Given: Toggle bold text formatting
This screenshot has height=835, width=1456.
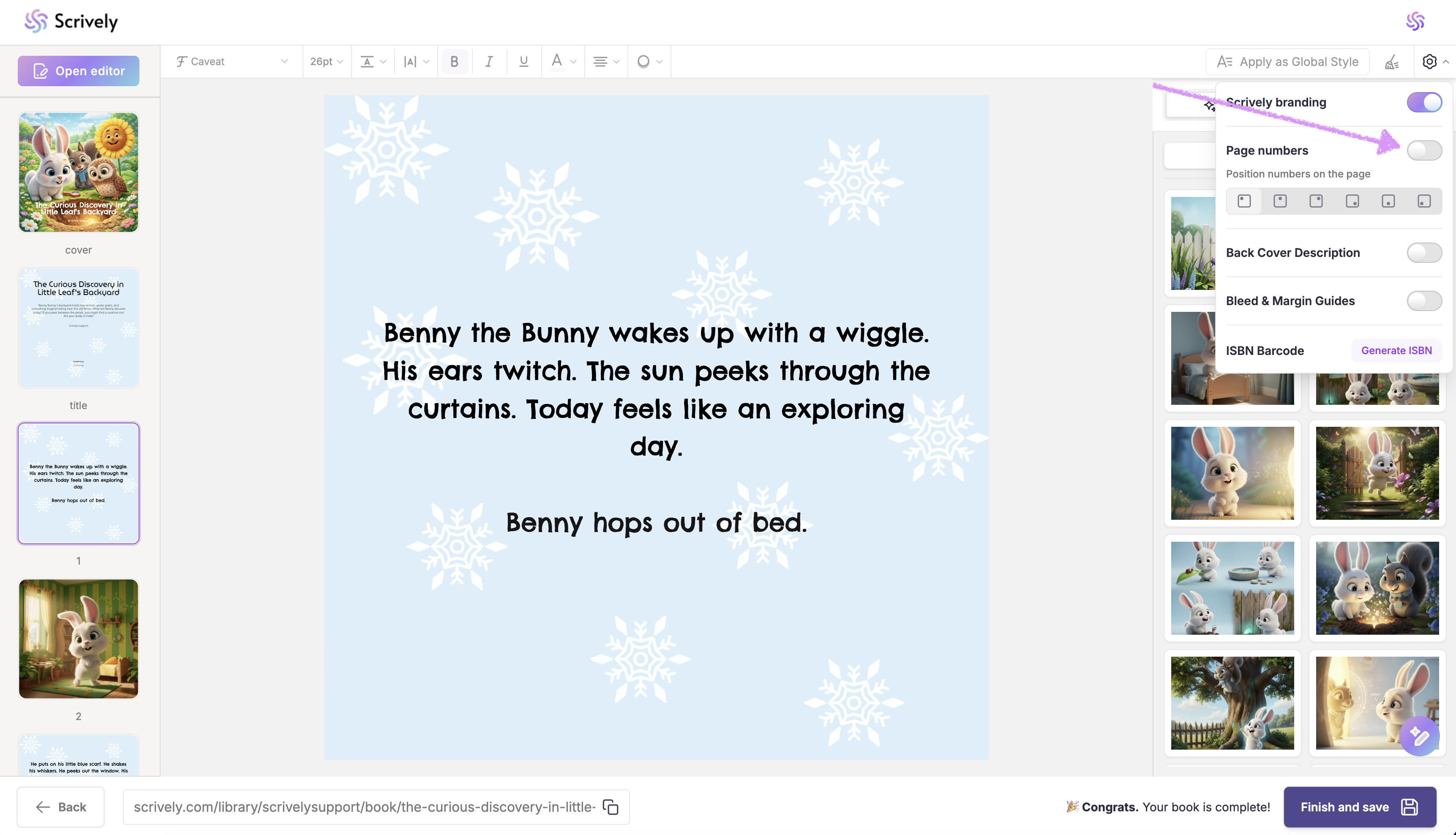Looking at the screenshot, I should point(454,61).
